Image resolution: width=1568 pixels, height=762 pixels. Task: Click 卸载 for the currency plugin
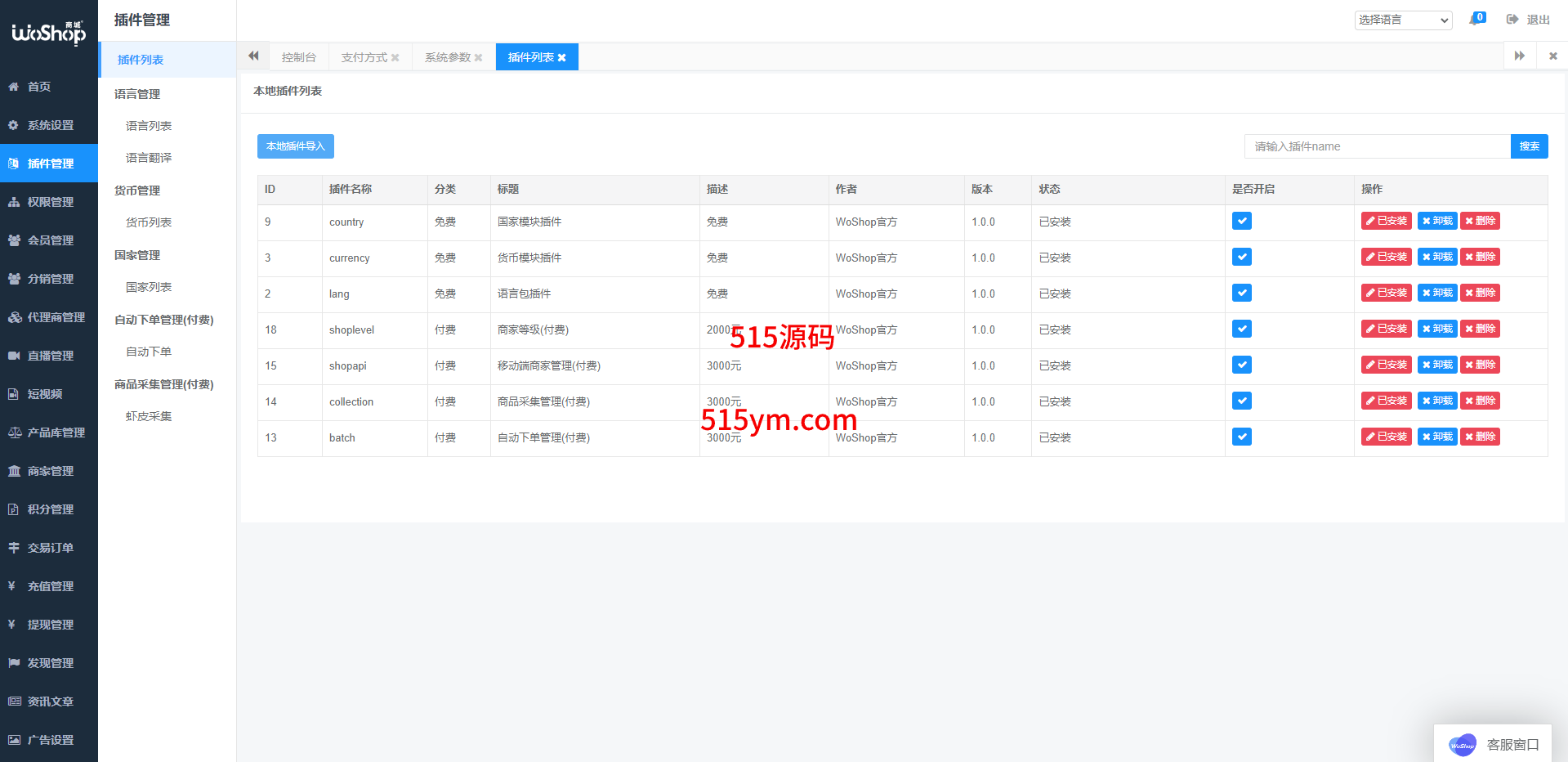pyautogui.click(x=1436, y=258)
